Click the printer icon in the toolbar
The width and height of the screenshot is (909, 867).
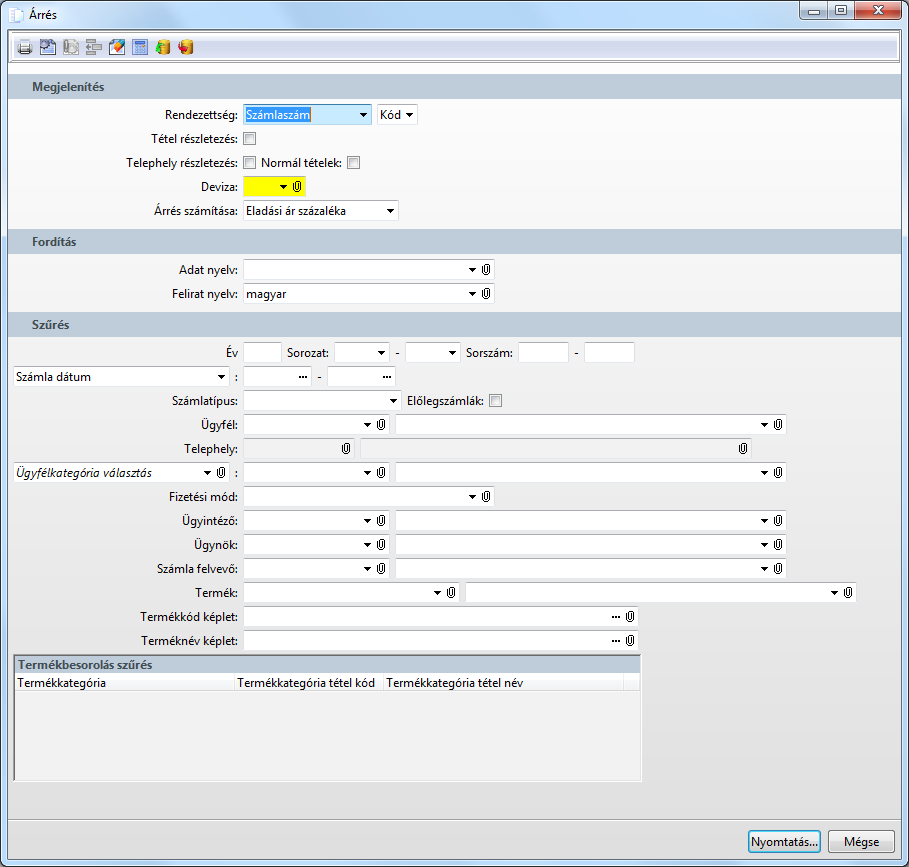tap(24, 47)
